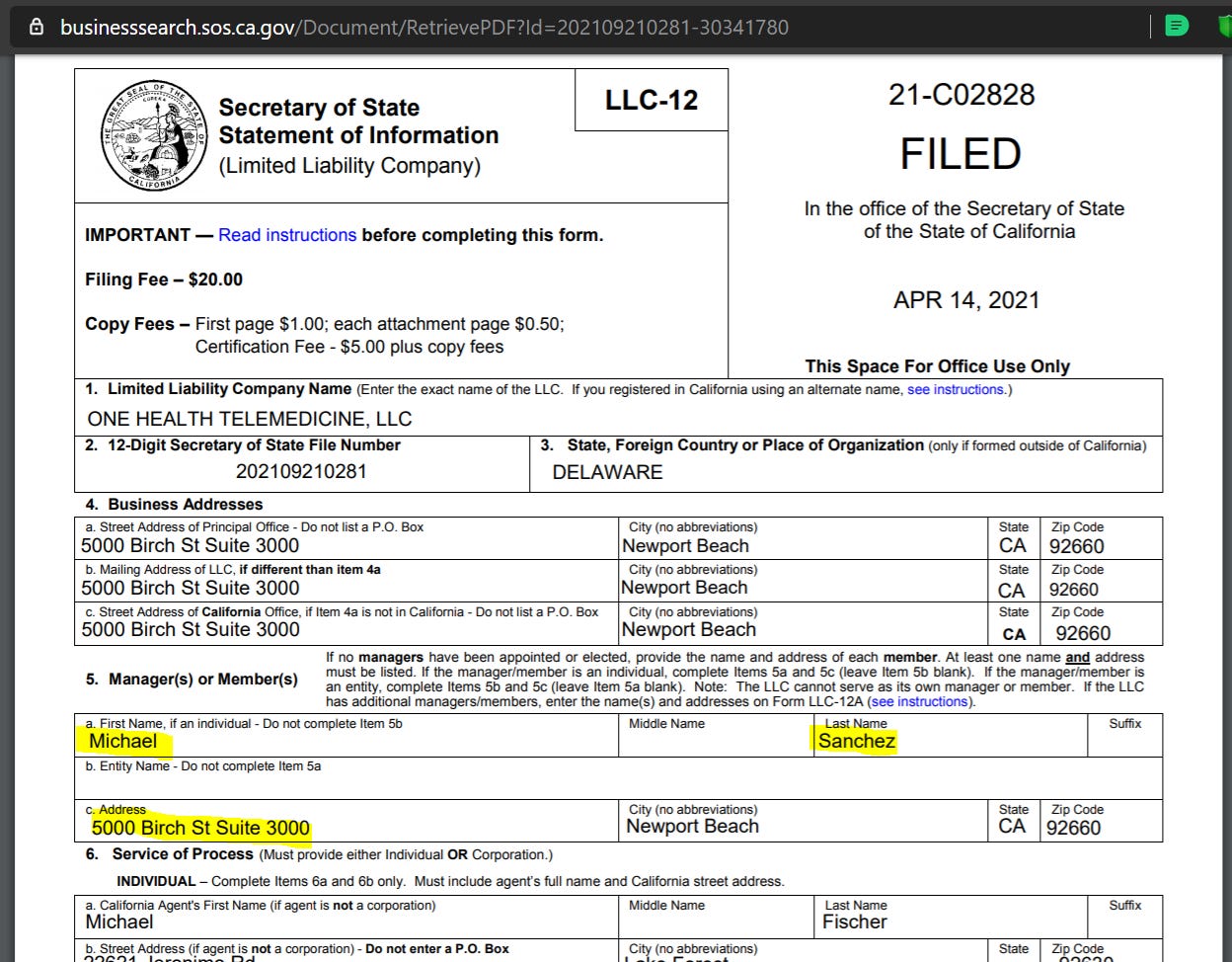Click the "Statement of Information" heading
Viewport: 1232px width, 962px height.
tap(358, 135)
